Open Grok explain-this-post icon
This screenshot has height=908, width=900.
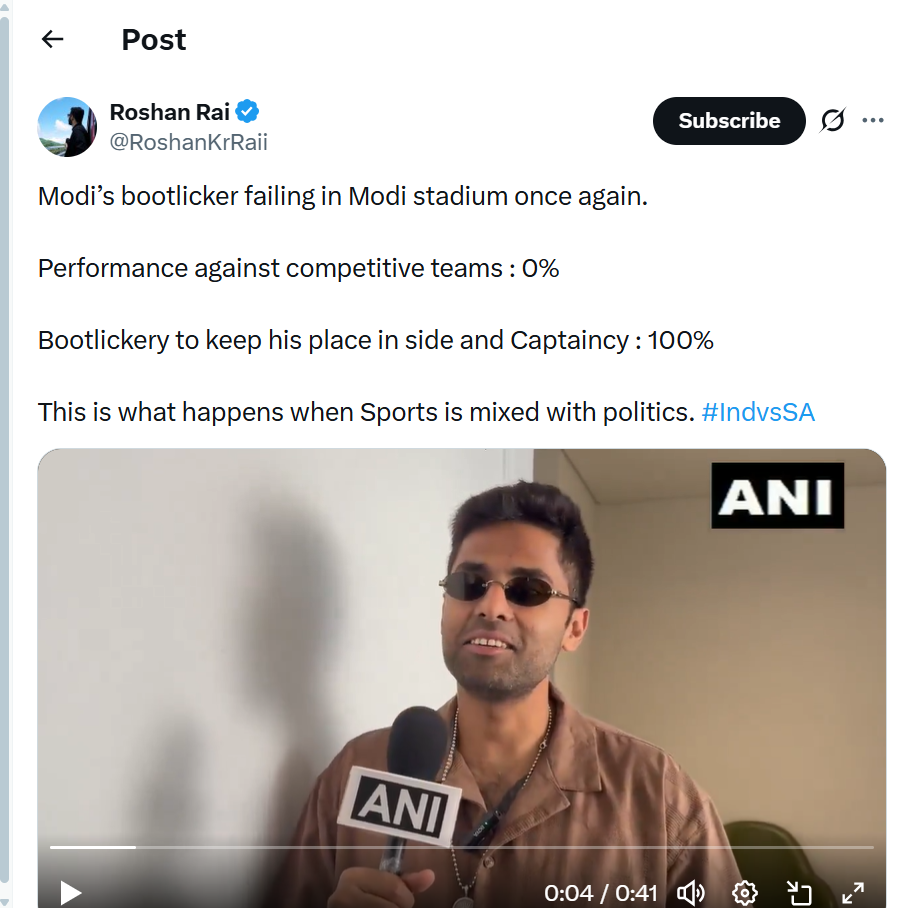(832, 121)
